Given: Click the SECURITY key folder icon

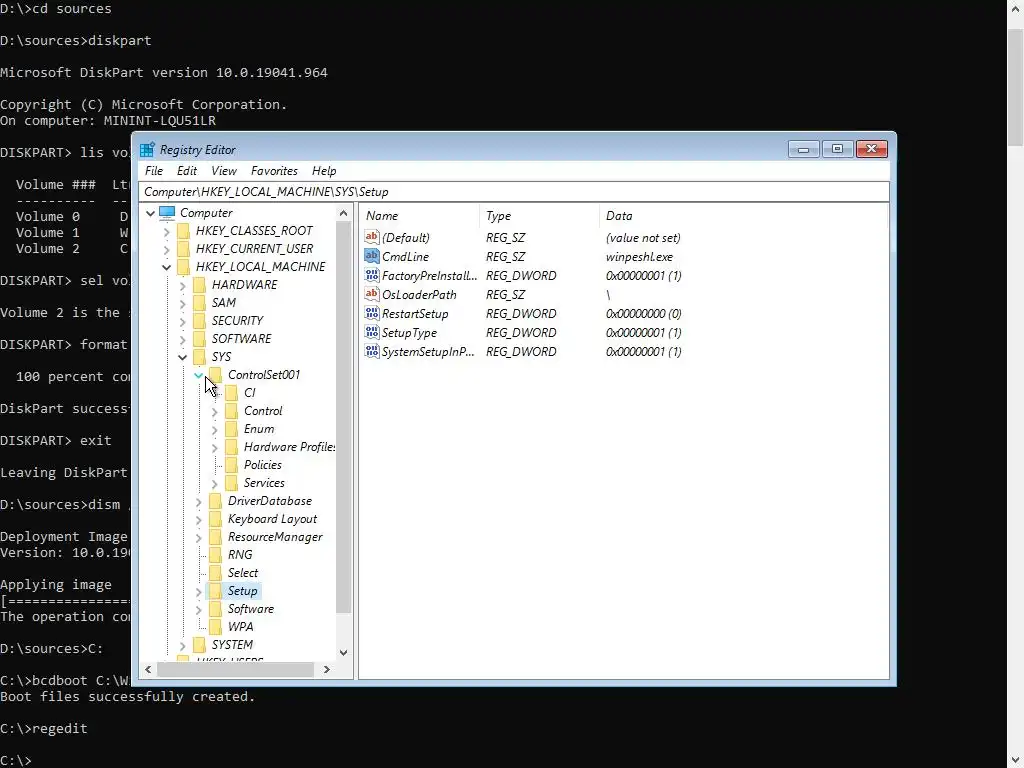Looking at the screenshot, I should pyautogui.click(x=199, y=321).
